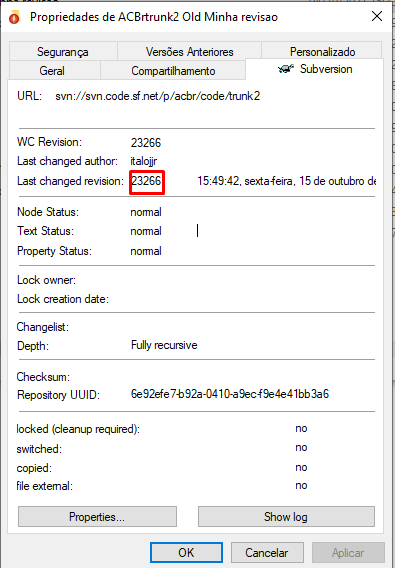The image size is (395, 568).
Task: Go to the Geral tab
Action: pos(54,70)
